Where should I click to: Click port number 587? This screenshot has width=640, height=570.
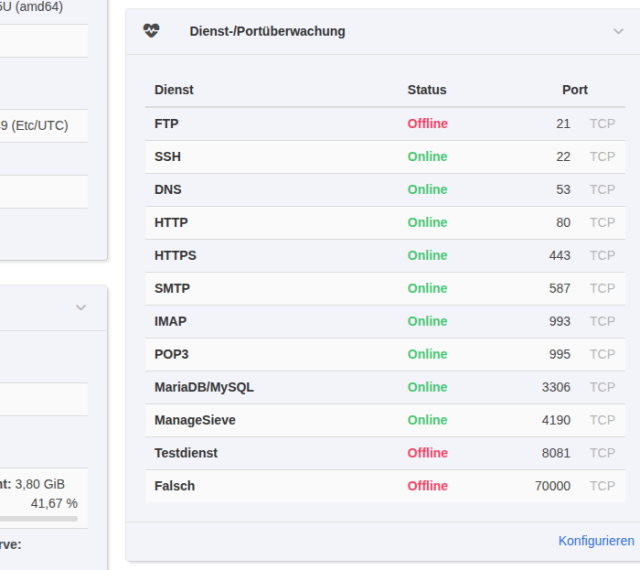click(560, 288)
